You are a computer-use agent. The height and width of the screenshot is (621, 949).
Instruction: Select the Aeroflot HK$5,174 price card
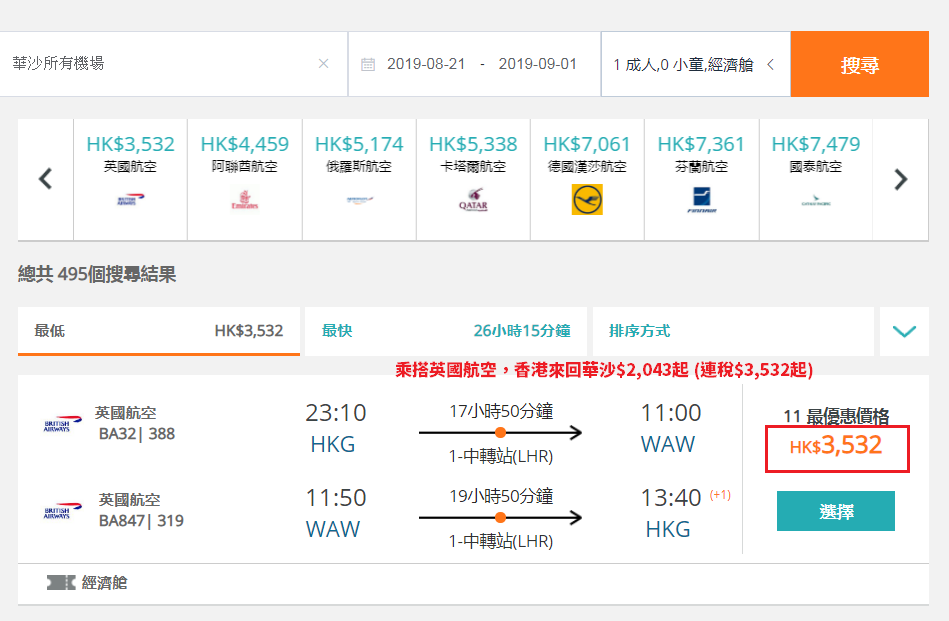click(359, 180)
